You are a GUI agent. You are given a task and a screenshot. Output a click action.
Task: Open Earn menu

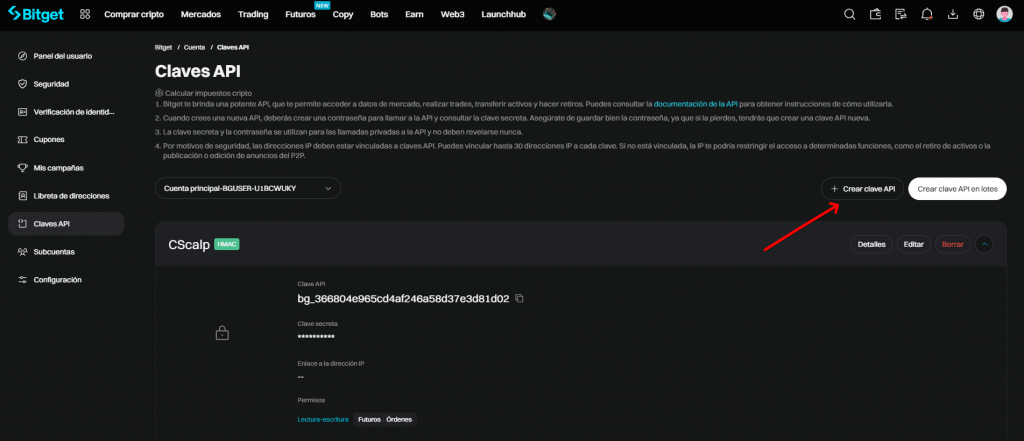[414, 14]
